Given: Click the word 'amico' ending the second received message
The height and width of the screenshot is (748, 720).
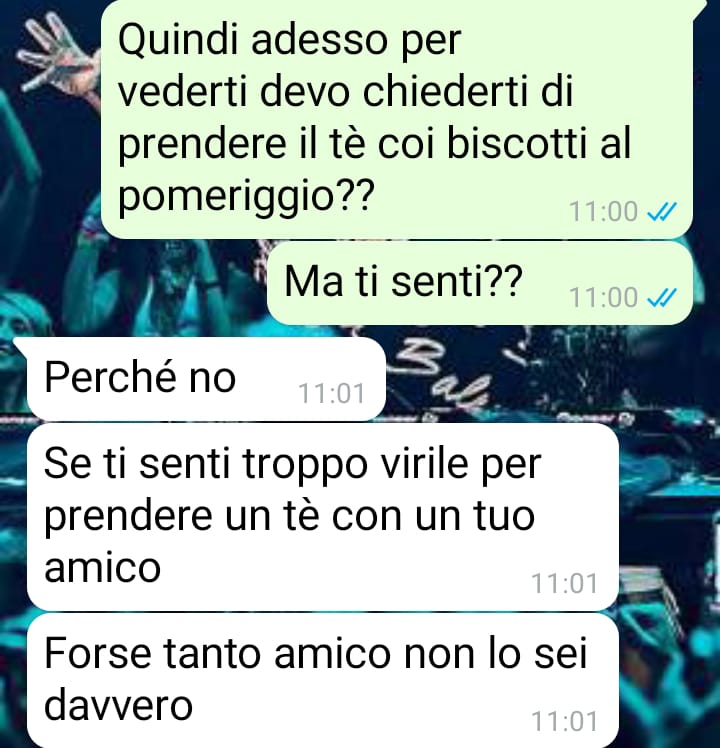Looking at the screenshot, I should [103, 567].
